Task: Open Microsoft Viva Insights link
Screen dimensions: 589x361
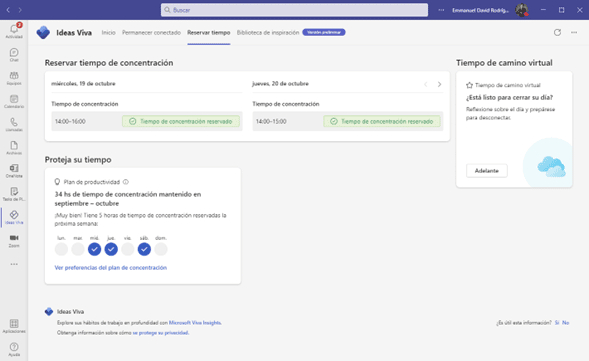Action: coord(195,323)
